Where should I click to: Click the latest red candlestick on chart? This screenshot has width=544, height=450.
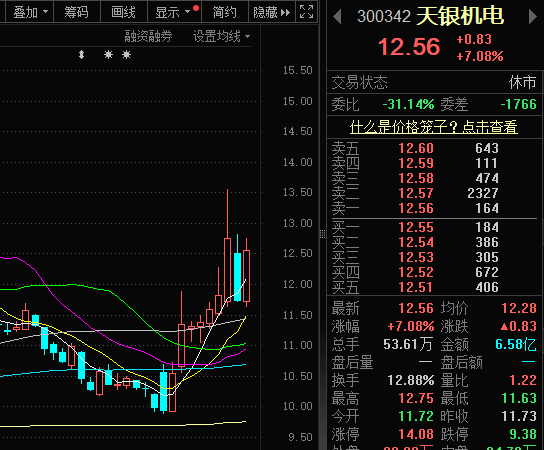pyautogui.click(x=247, y=275)
